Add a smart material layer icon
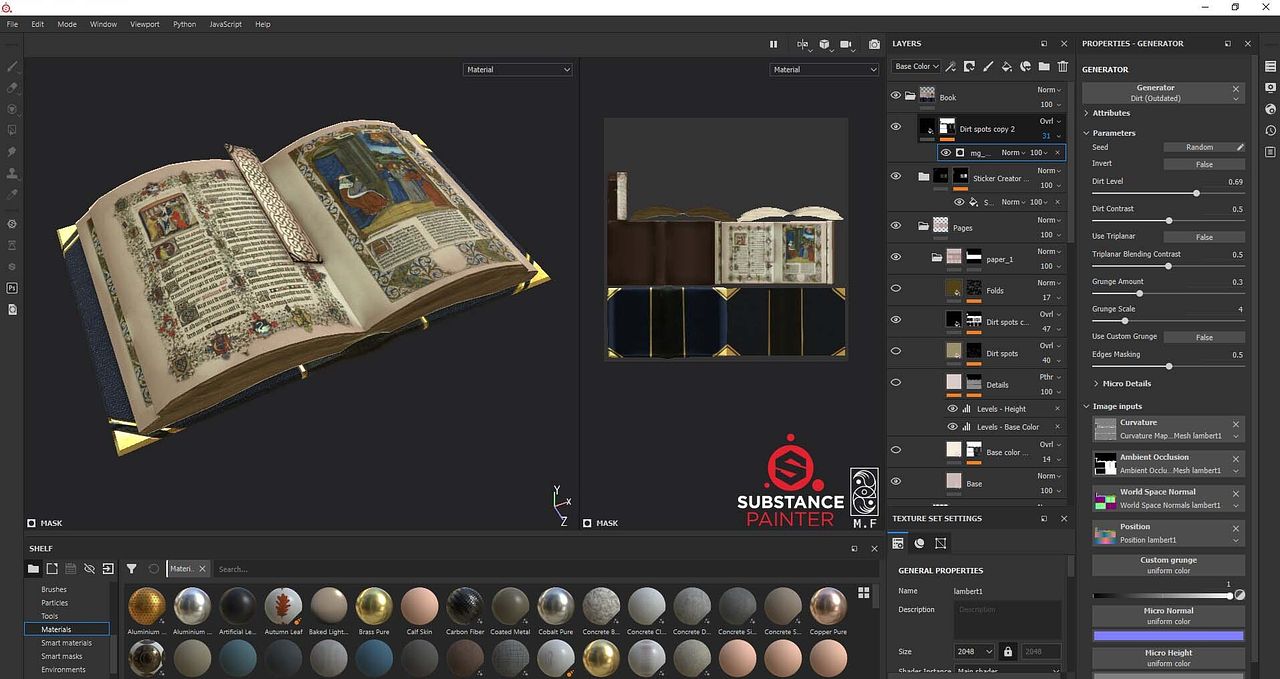This screenshot has height=679, width=1280. (x=1025, y=67)
